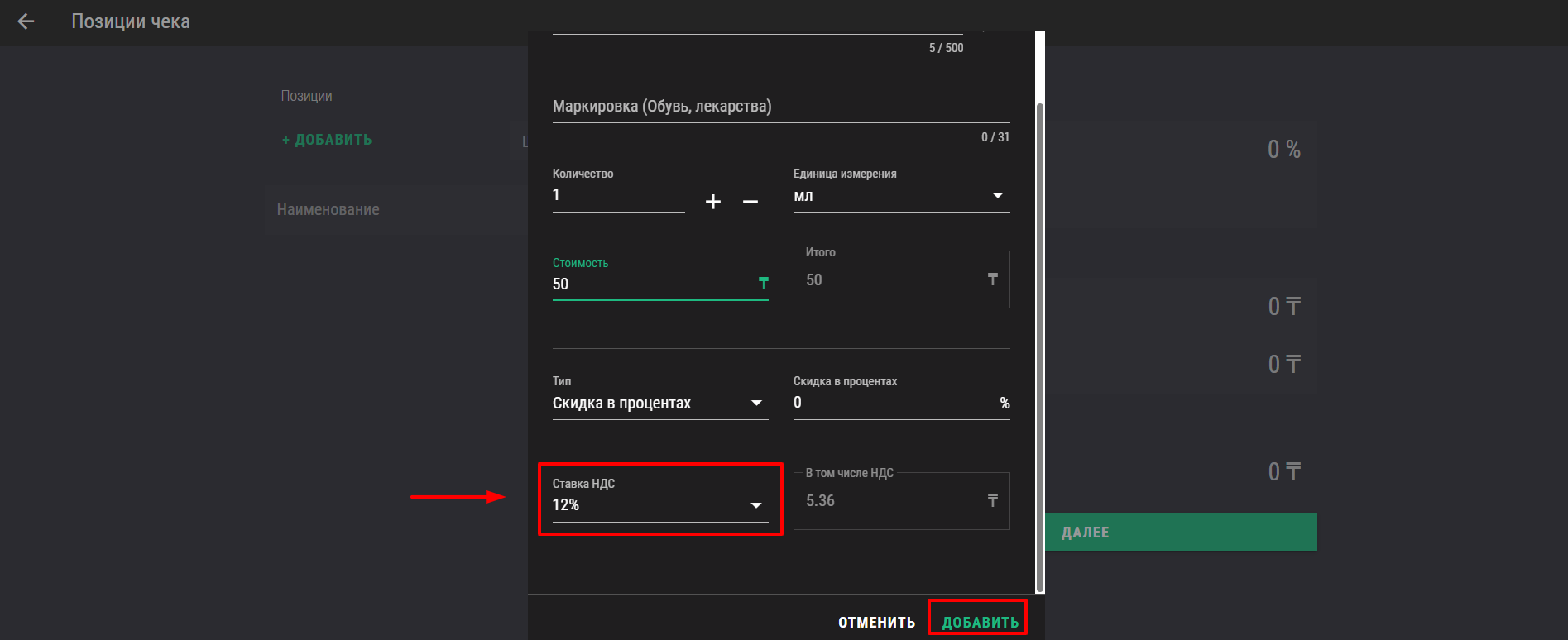This screenshot has width=1568, height=640.
Task: Click Скидка в процентах value field
Action: (x=894, y=403)
